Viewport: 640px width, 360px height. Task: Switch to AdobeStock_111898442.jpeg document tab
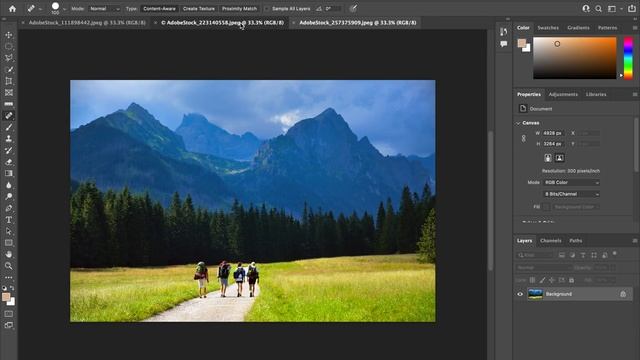87,22
